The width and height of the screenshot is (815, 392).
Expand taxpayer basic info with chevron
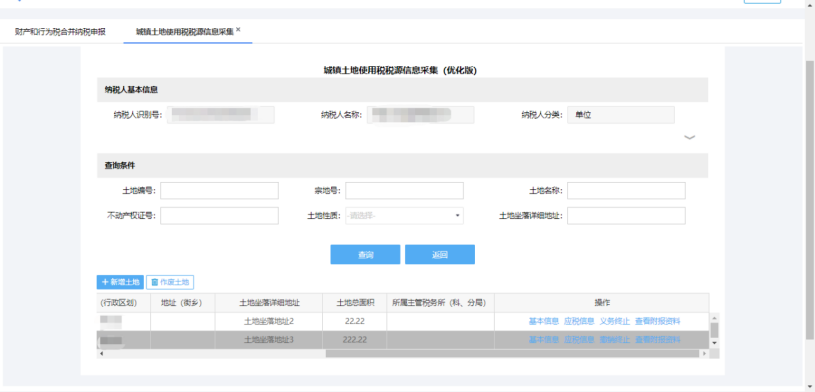point(689,137)
